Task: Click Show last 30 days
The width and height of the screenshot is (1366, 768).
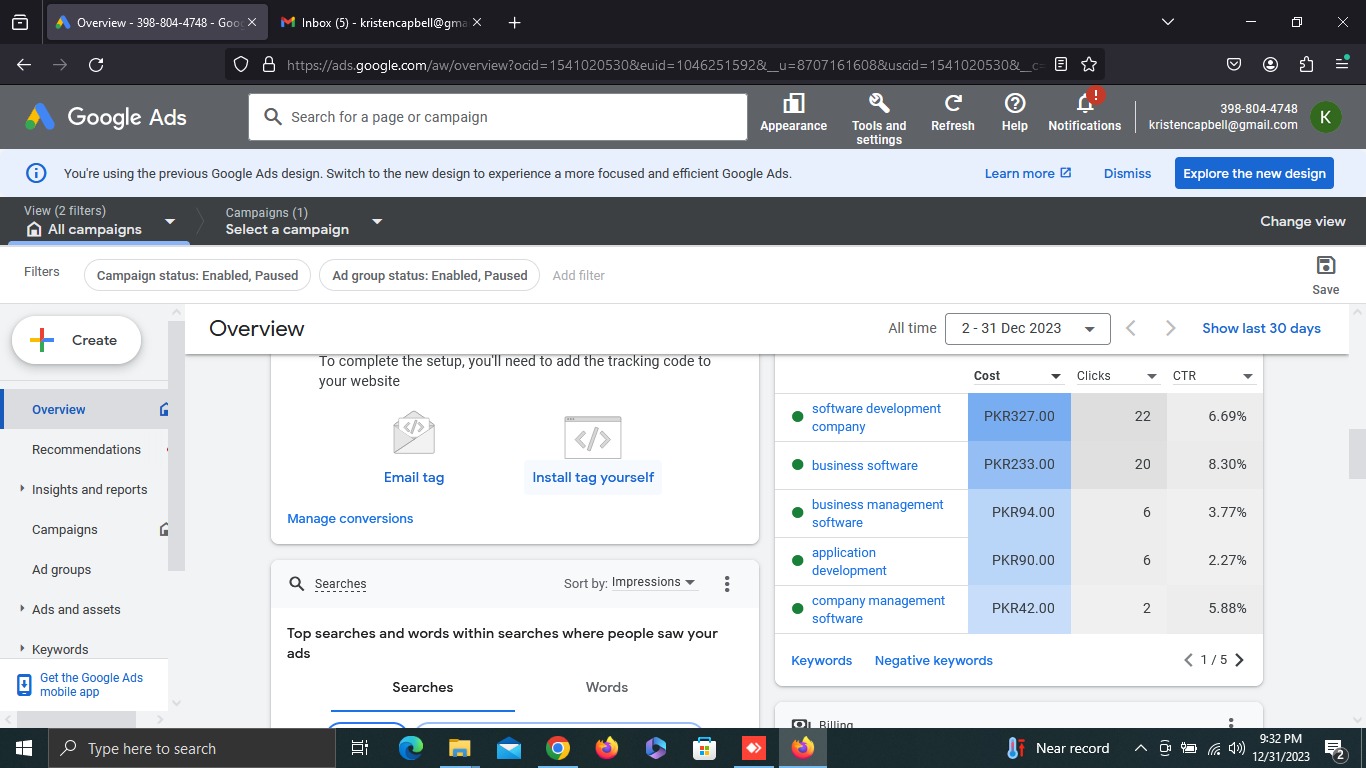Action: tap(1261, 328)
